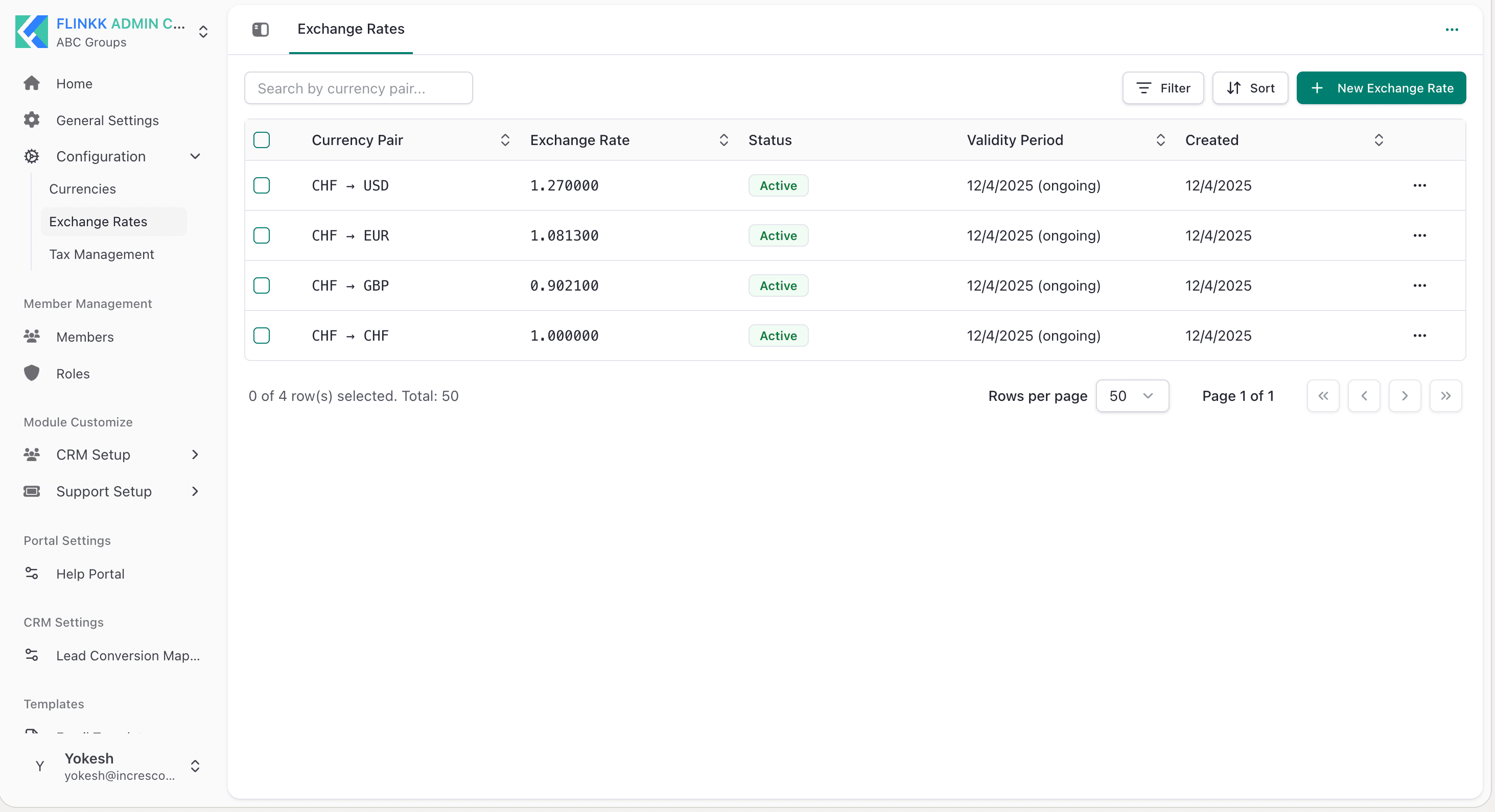This screenshot has width=1495, height=812.
Task: Sort by Validity Period column arrows
Action: [x=1160, y=140]
